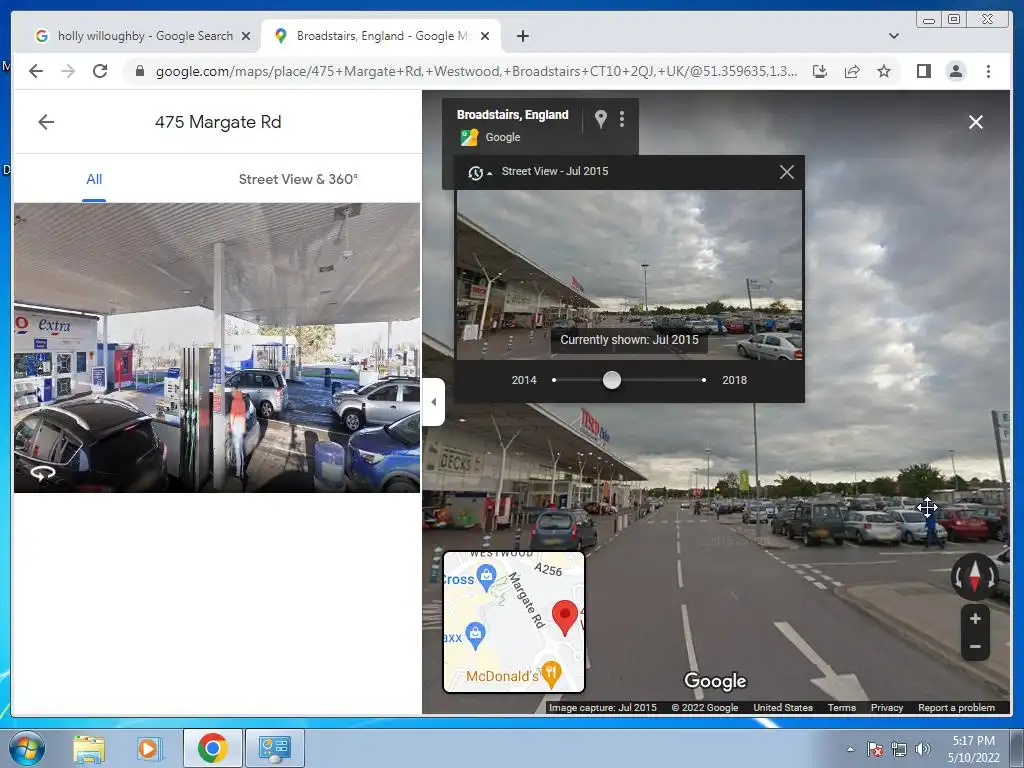1024x768 pixels.
Task: Collapse the side panel arrow
Action: pos(434,402)
